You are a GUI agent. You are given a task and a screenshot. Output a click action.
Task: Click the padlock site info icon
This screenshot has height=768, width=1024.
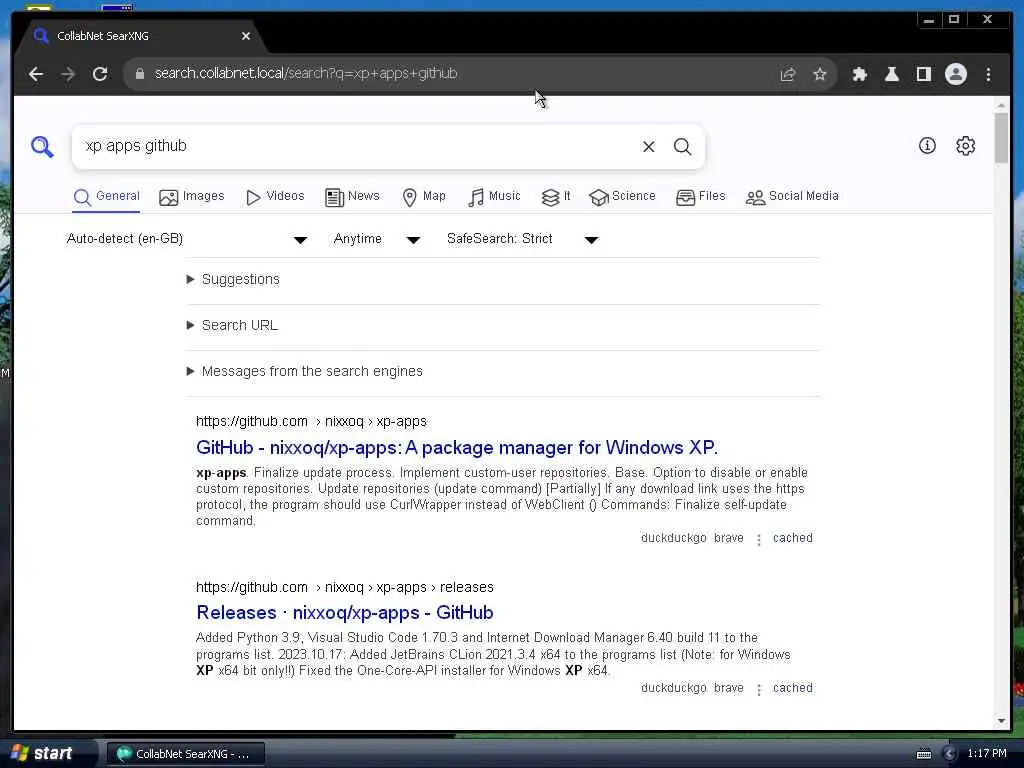139,74
